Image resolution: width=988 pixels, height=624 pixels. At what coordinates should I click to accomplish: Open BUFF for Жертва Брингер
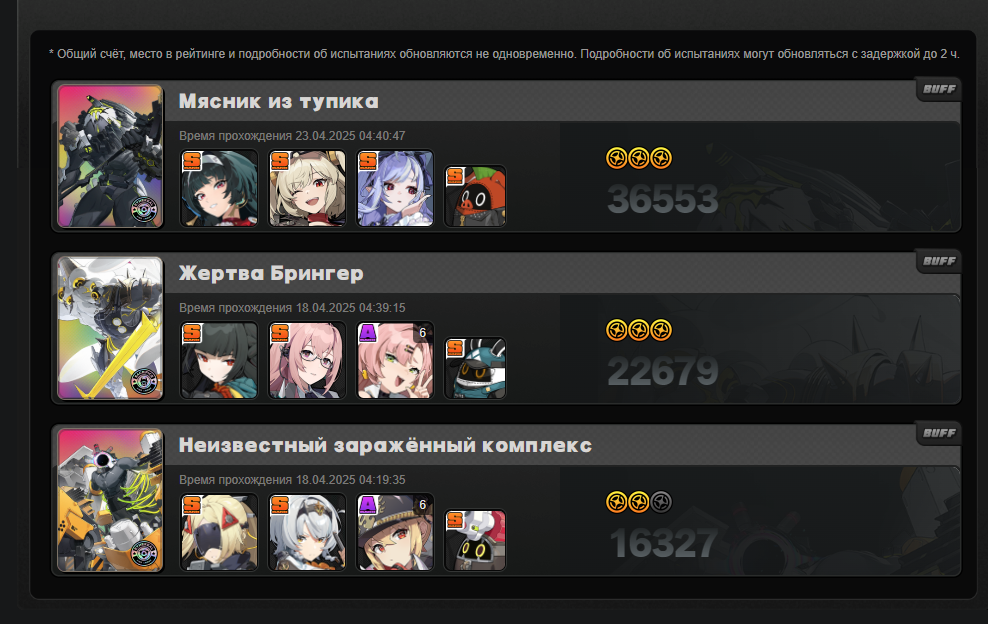tap(939, 261)
